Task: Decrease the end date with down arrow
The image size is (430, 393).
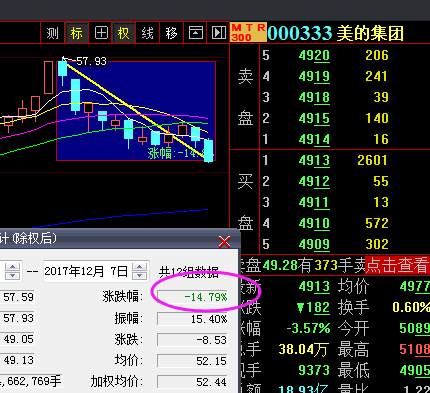Action: point(140,276)
